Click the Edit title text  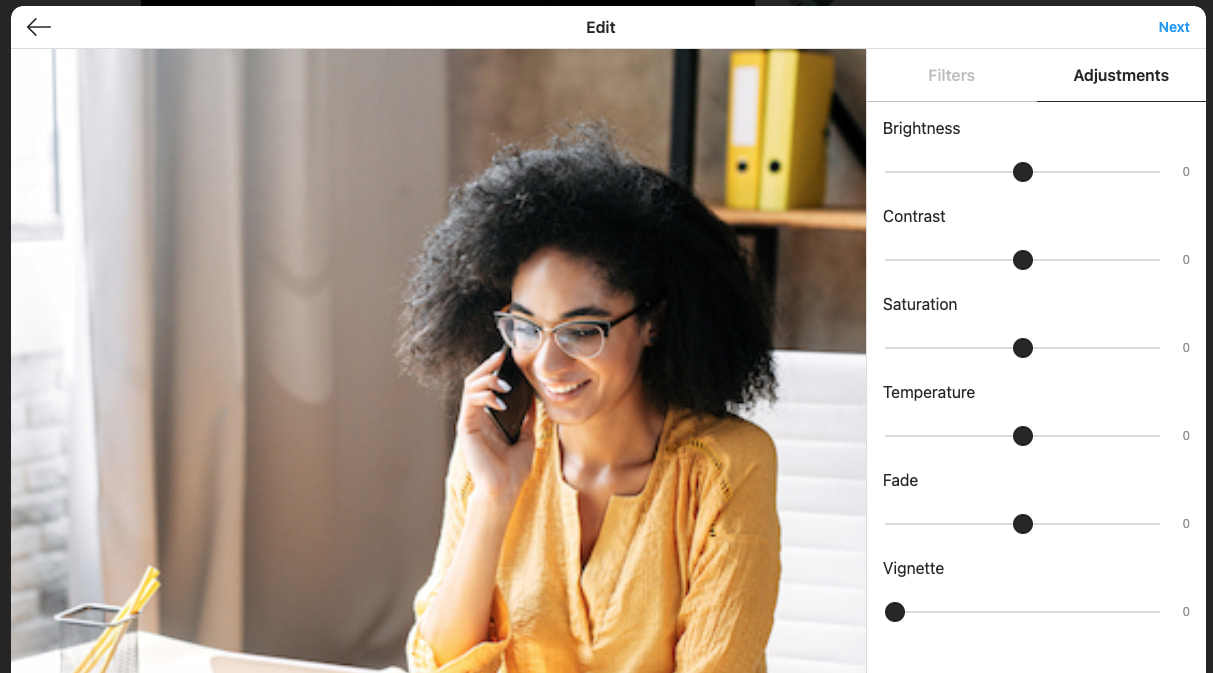(601, 27)
